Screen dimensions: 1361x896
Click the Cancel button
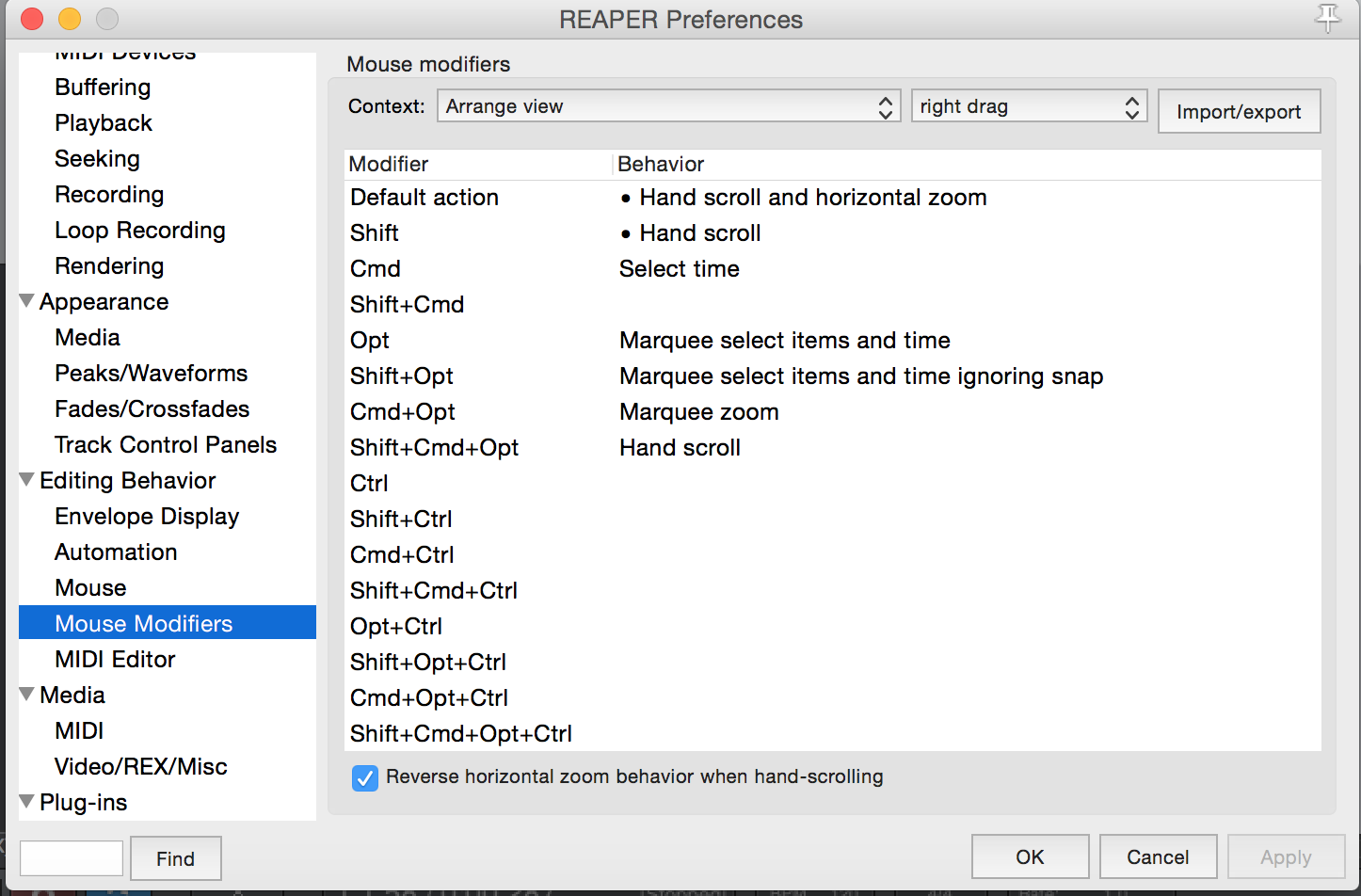click(x=1158, y=856)
